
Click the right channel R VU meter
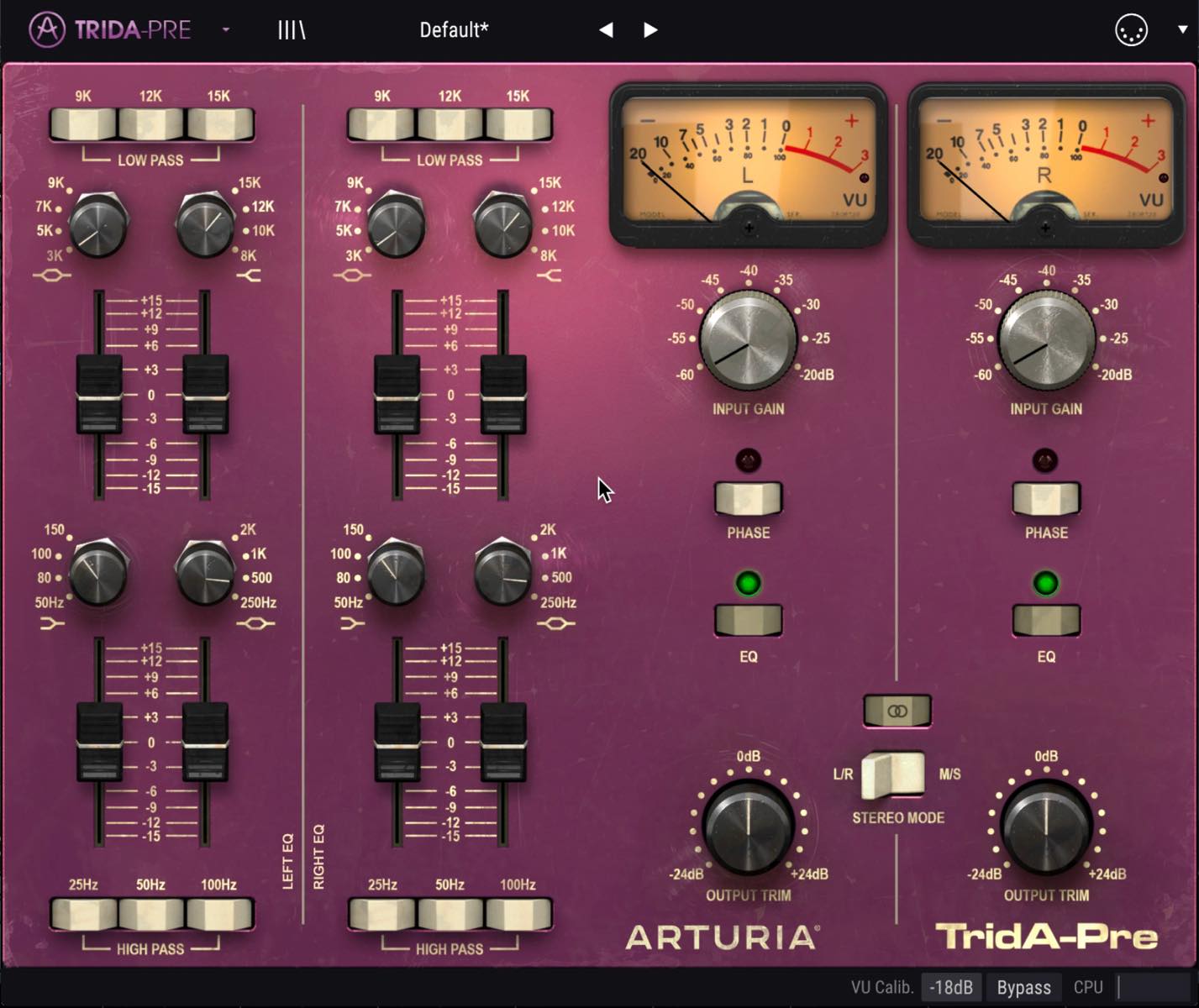[1045, 165]
